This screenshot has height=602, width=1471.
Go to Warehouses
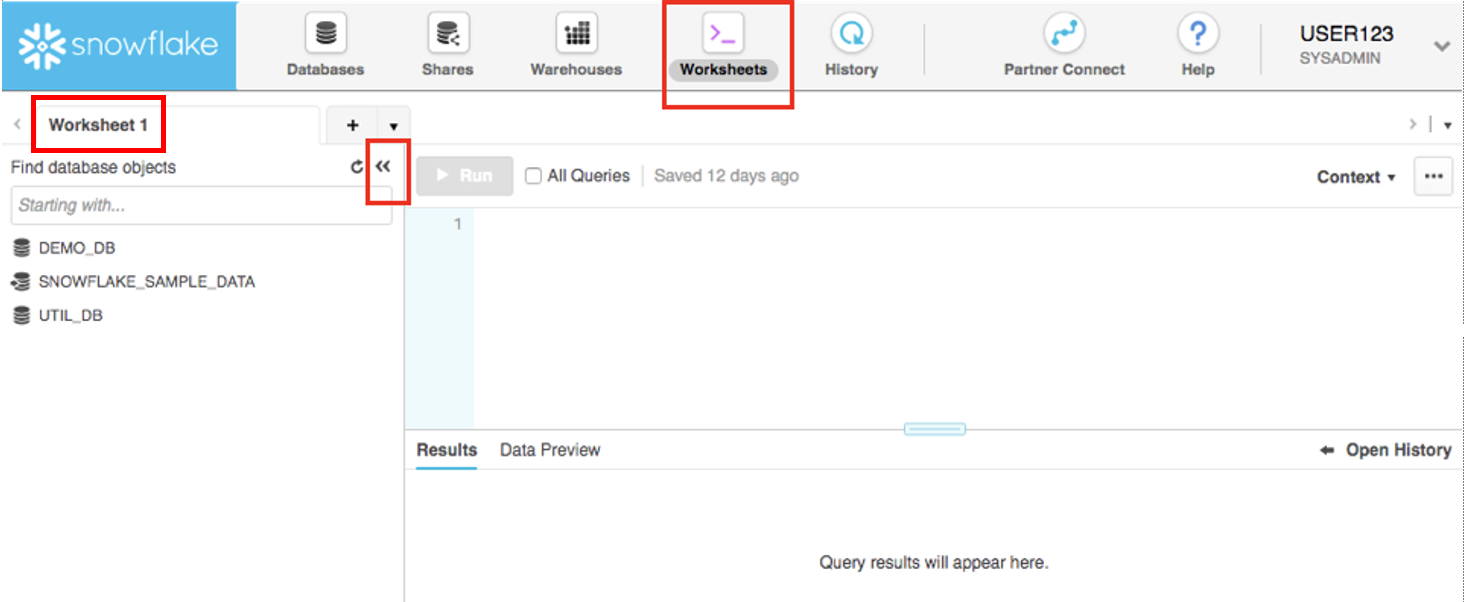[x=576, y=46]
